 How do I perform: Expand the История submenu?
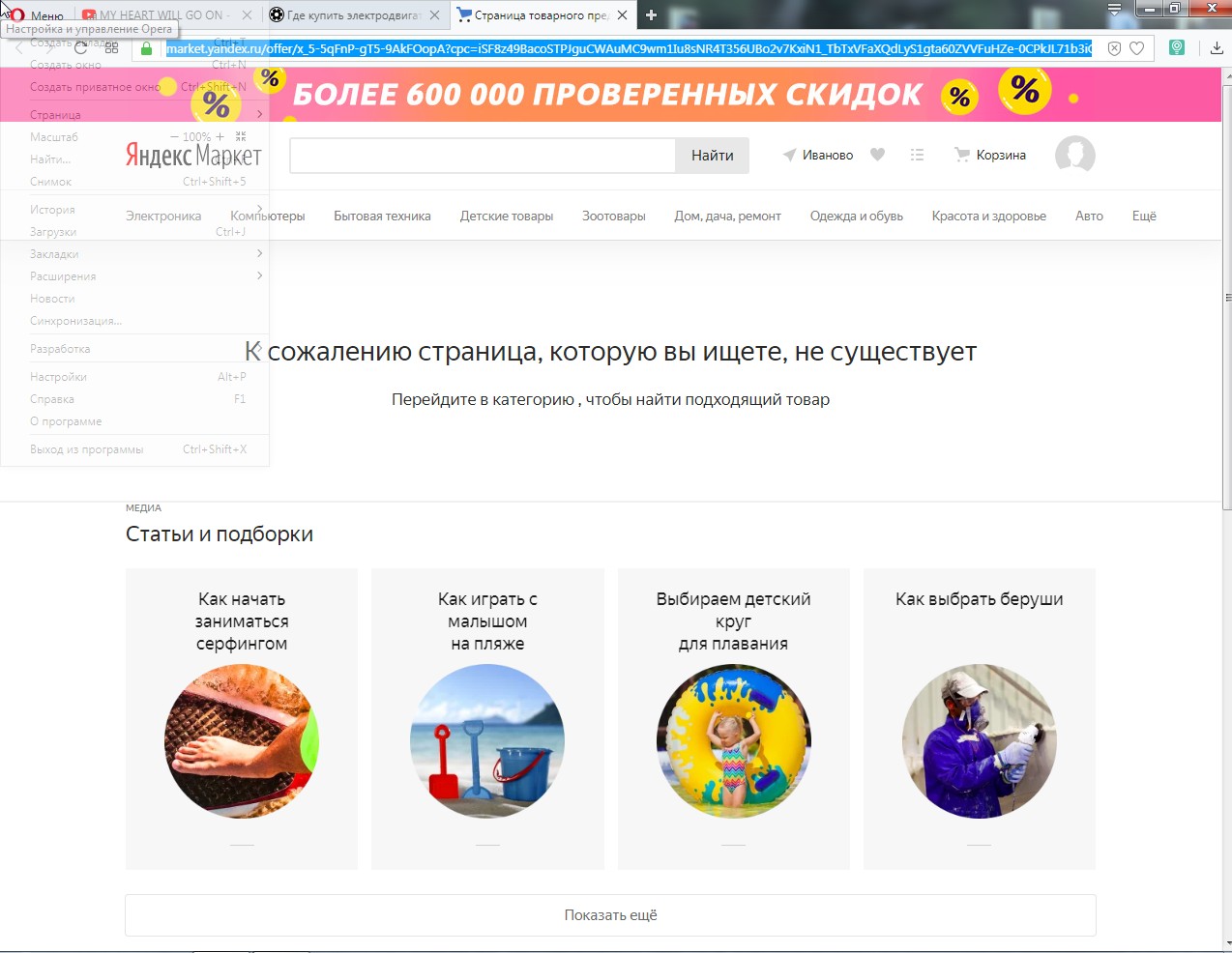pyautogui.click(x=134, y=210)
